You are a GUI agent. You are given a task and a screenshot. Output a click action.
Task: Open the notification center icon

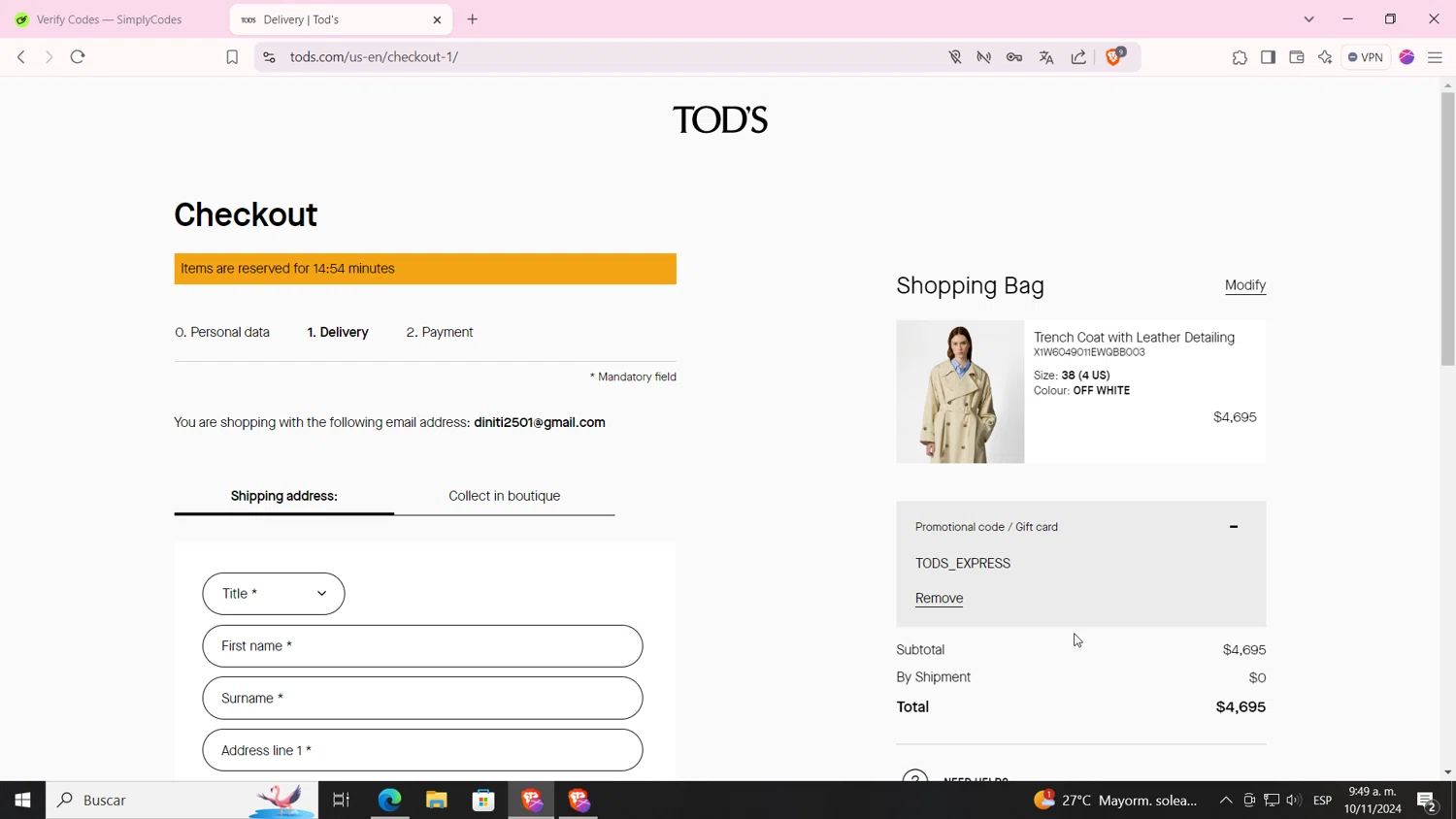coord(1427,802)
